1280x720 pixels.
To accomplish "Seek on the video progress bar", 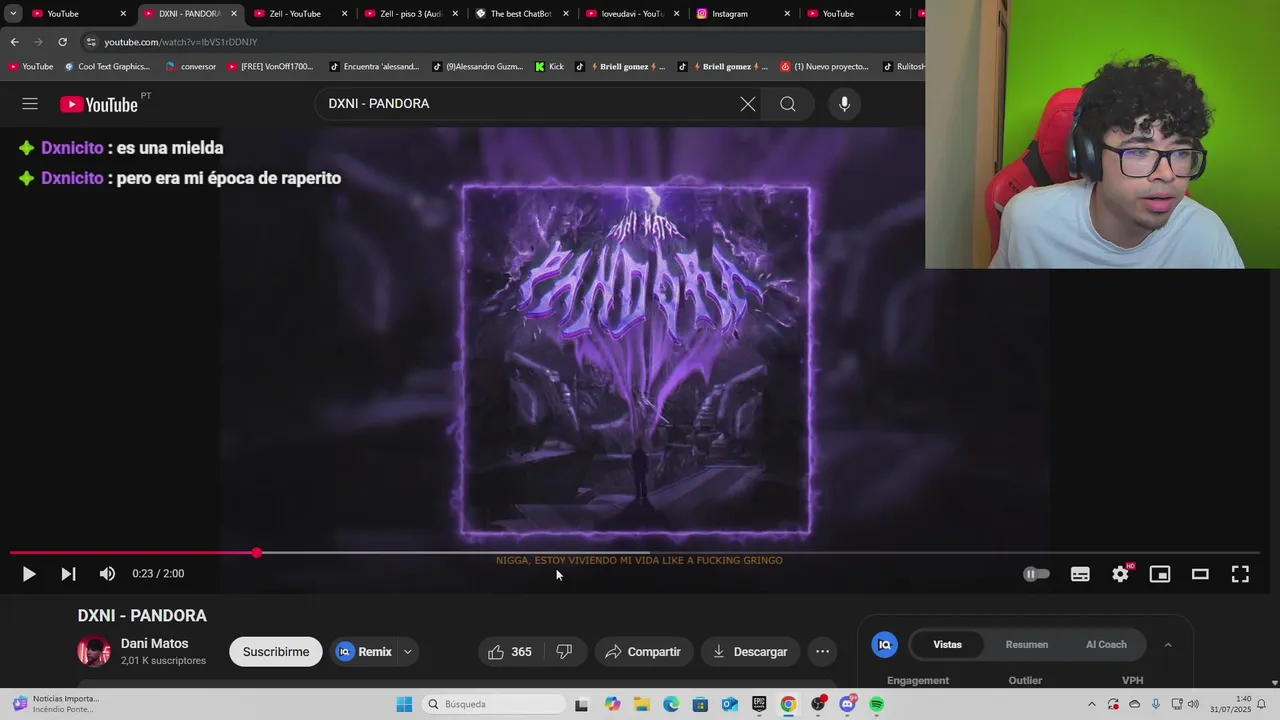I will coord(635,552).
